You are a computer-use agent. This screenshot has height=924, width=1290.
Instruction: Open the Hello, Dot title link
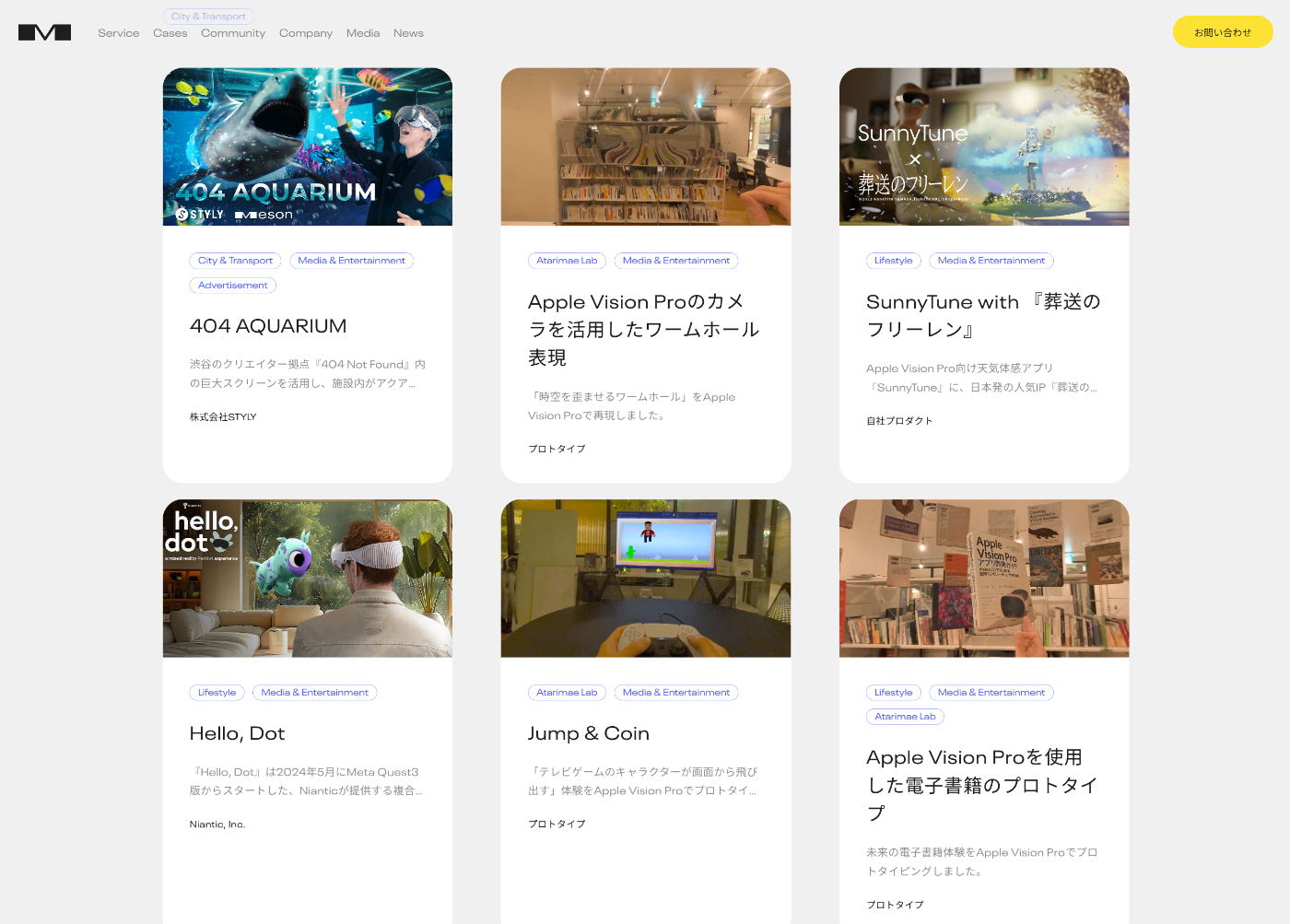tap(237, 734)
